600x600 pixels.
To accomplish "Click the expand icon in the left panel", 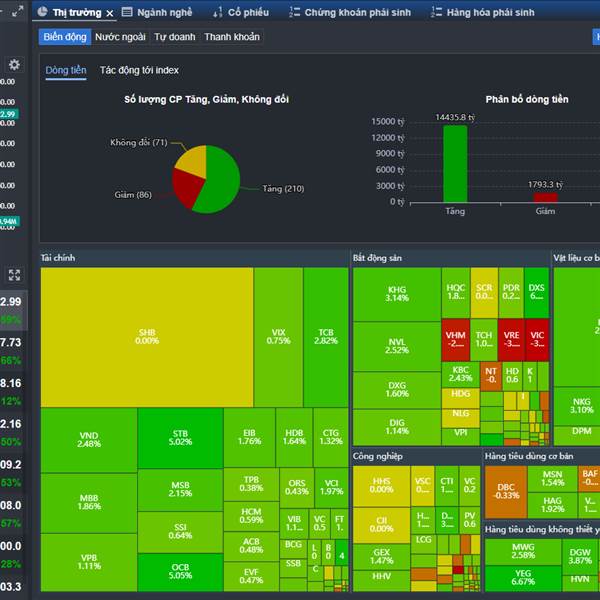I will (x=14, y=275).
